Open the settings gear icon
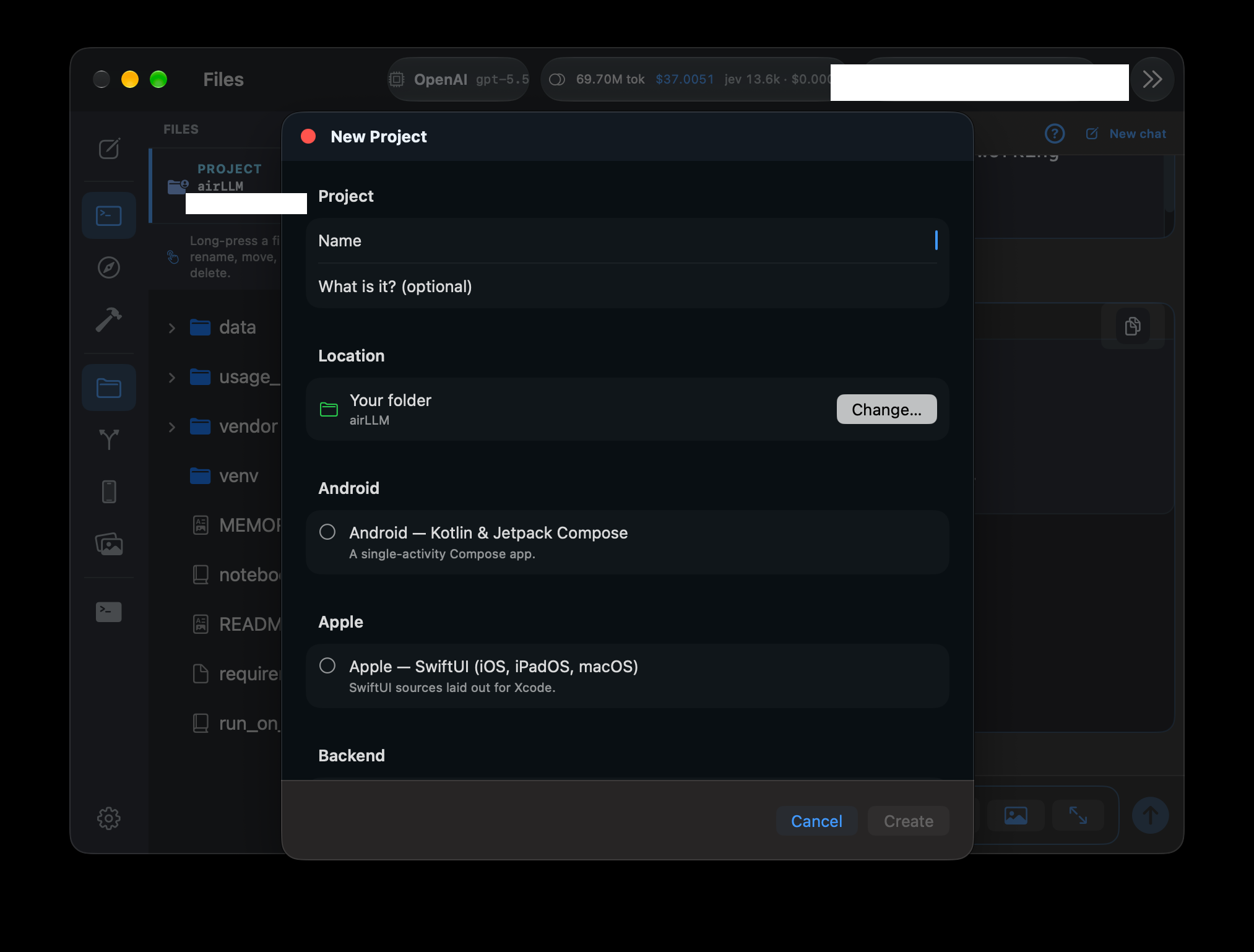 coord(109,818)
